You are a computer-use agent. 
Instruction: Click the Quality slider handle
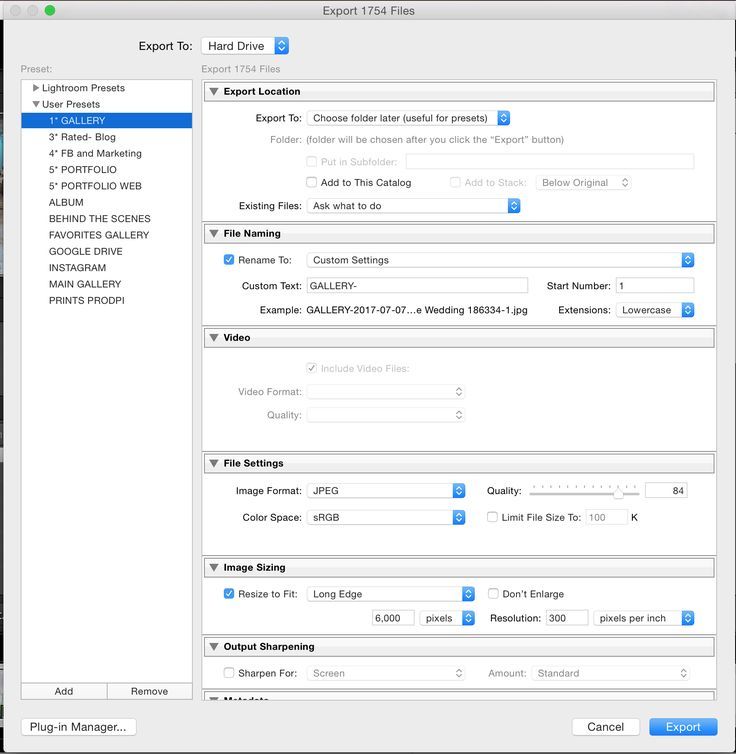click(x=619, y=493)
